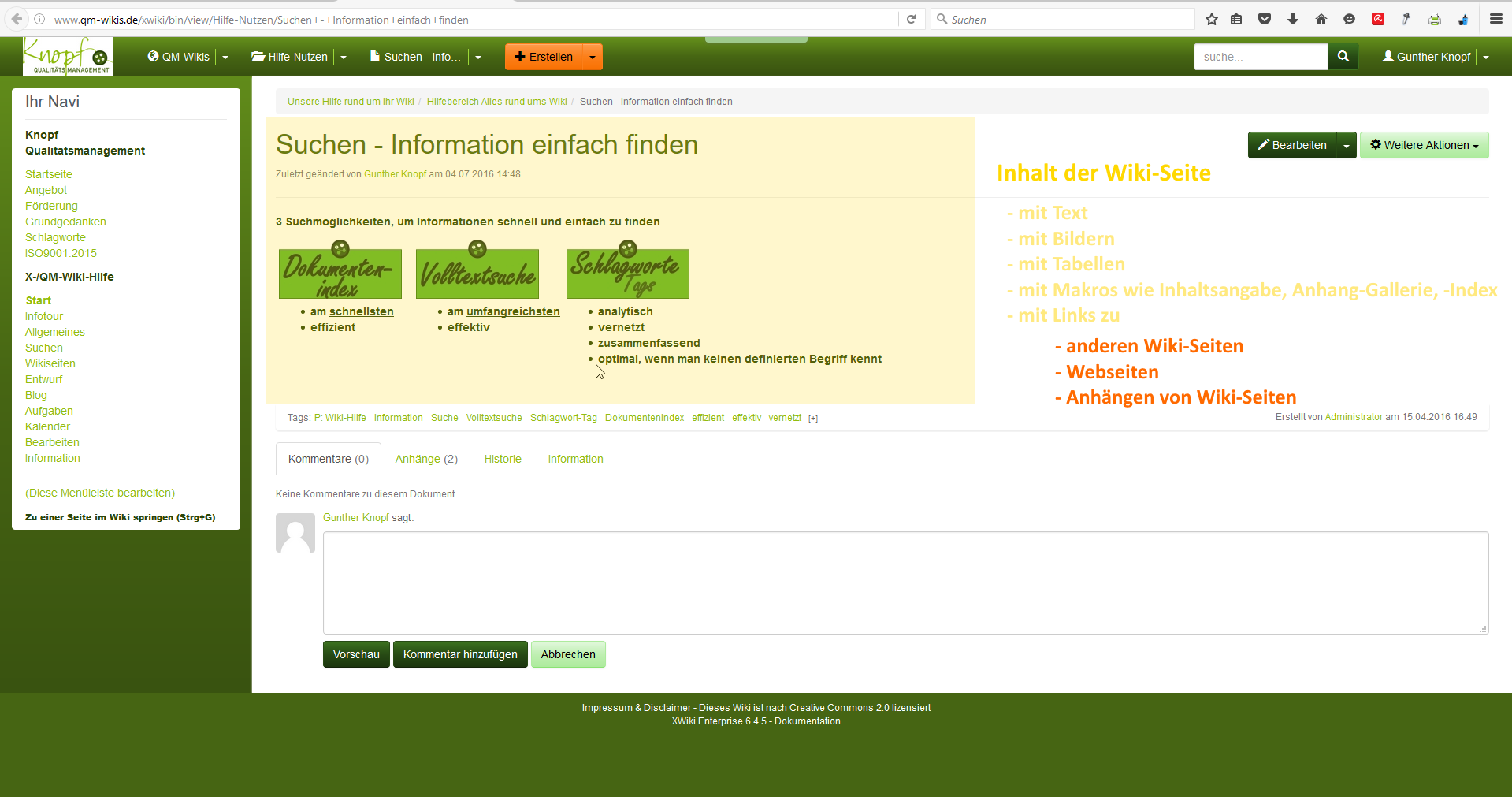
Task: Click the printer icon in browser toolbar
Action: (1435, 20)
